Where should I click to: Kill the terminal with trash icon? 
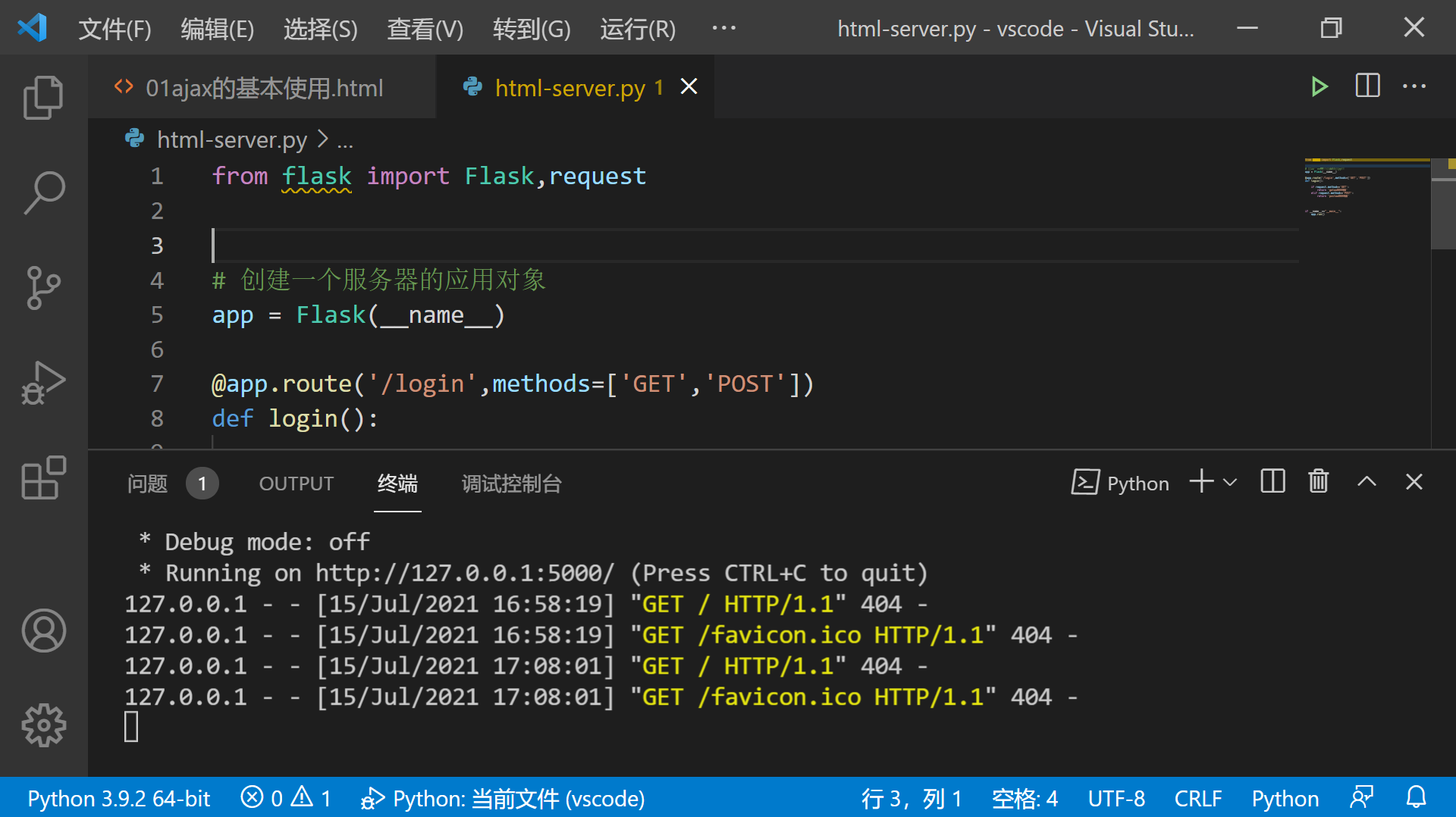click(1319, 482)
